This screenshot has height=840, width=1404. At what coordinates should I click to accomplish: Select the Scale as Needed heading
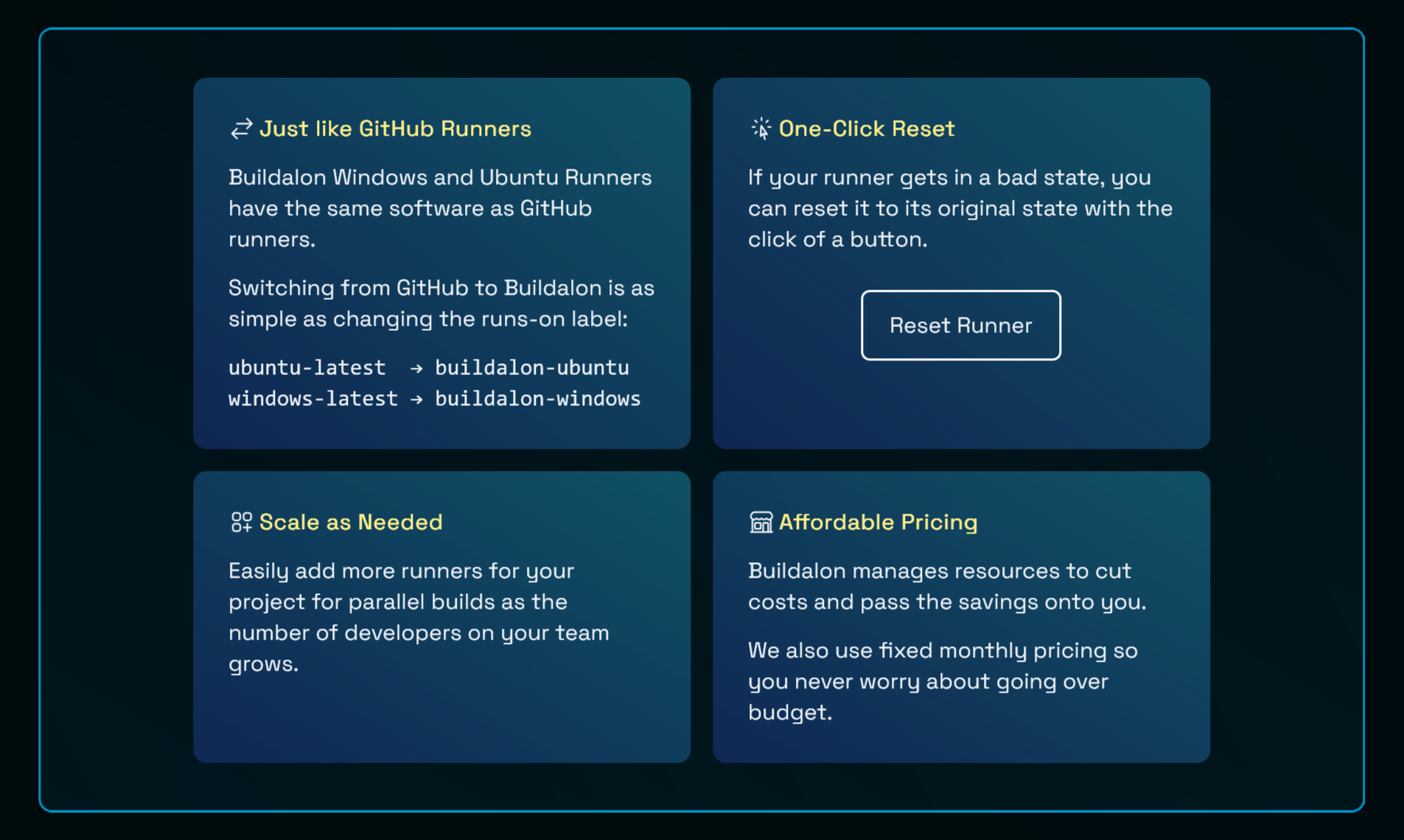351,522
